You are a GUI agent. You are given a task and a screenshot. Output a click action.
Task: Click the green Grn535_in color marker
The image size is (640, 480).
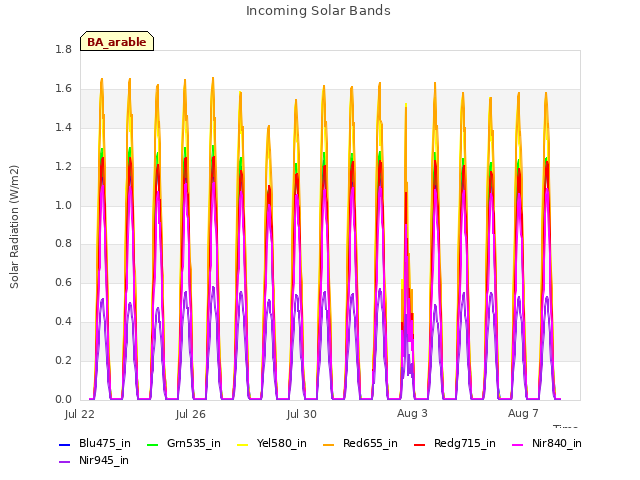coord(152,444)
